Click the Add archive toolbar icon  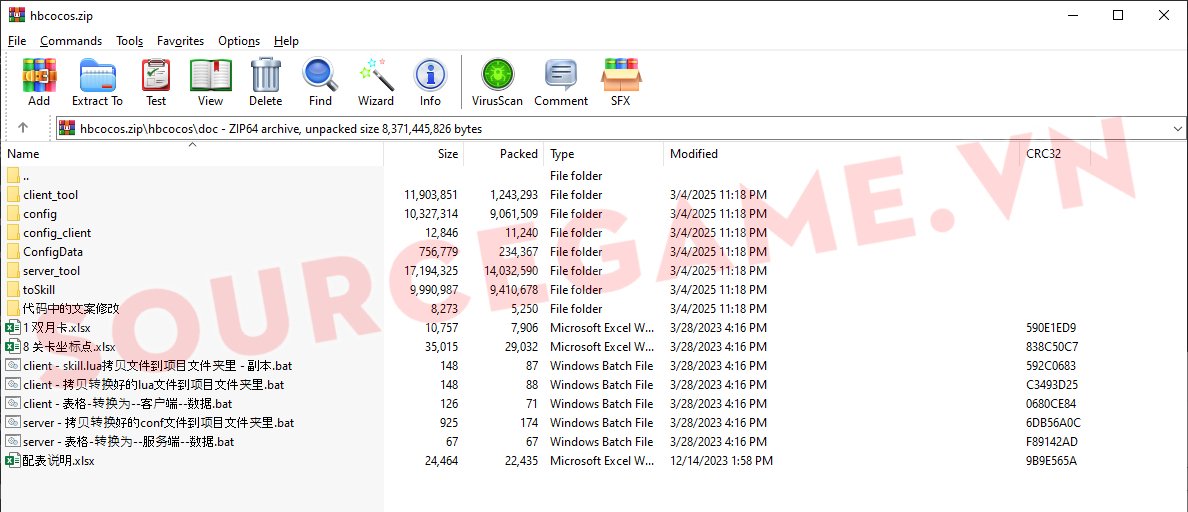click(39, 81)
